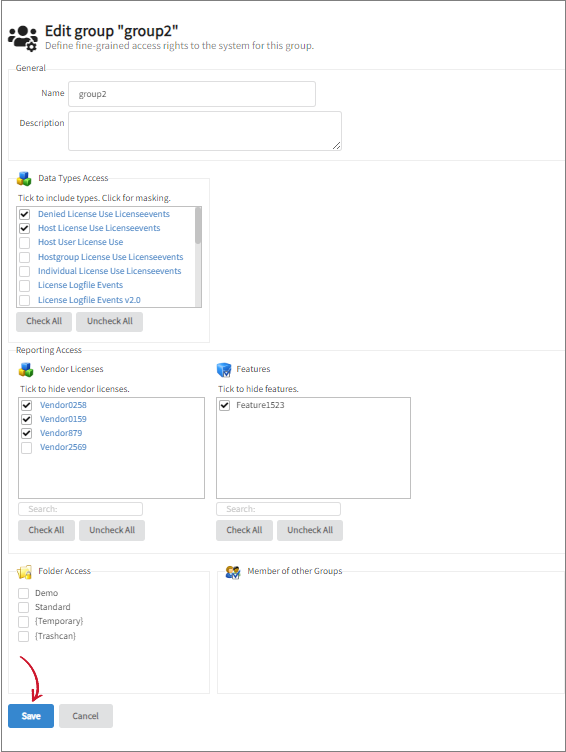
Task: Click the Name input field
Action: [x=192, y=94]
